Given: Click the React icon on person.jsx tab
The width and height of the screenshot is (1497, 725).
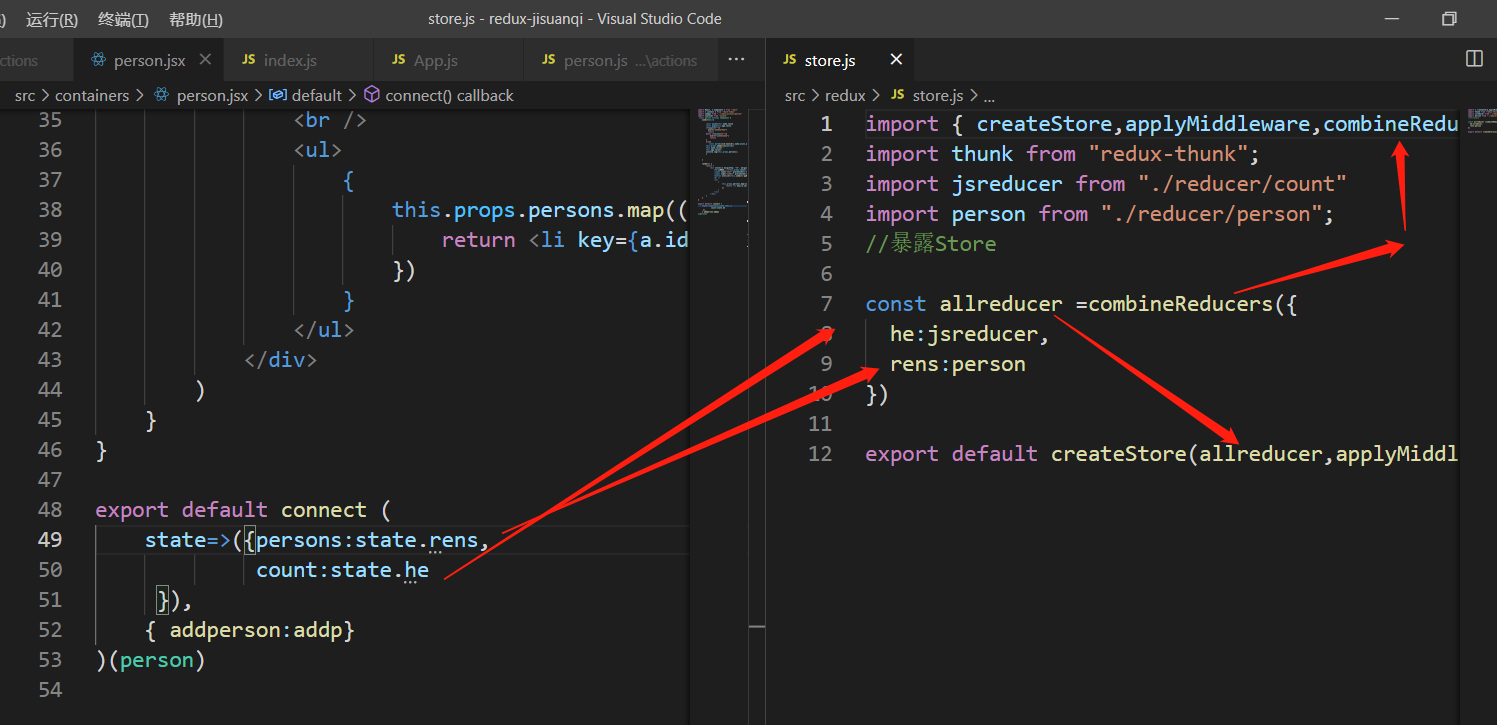Looking at the screenshot, I should pos(98,60).
